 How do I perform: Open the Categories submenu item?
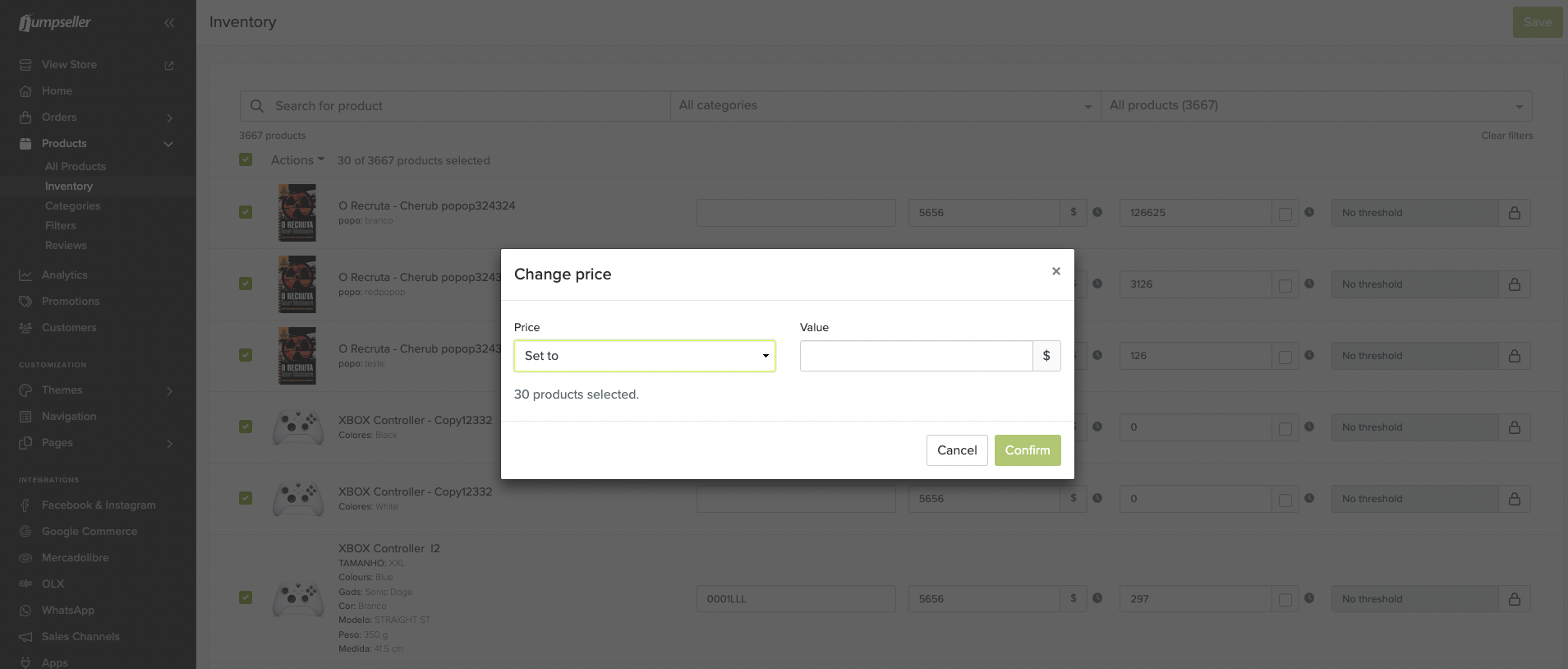pos(72,206)
